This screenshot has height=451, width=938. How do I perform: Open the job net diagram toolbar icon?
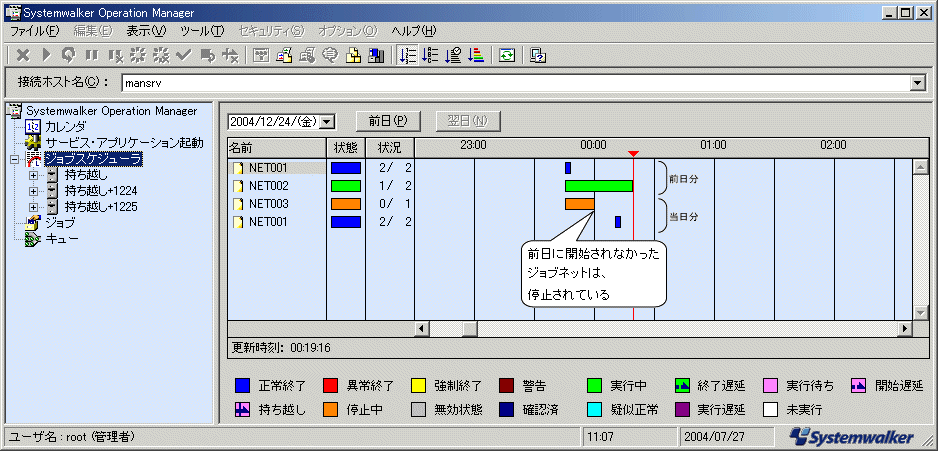pos(261,56)
